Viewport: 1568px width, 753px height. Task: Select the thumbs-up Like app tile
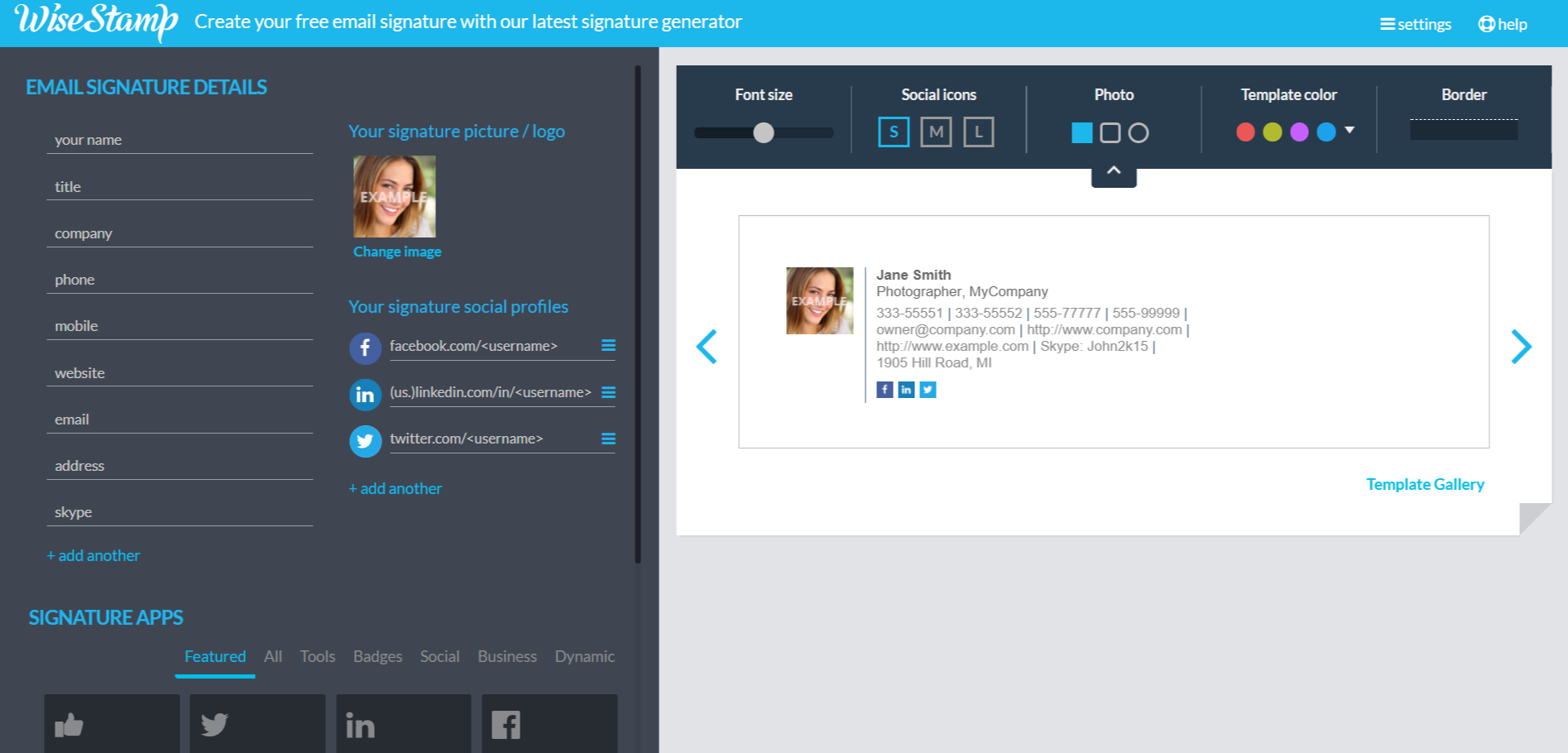112,724
